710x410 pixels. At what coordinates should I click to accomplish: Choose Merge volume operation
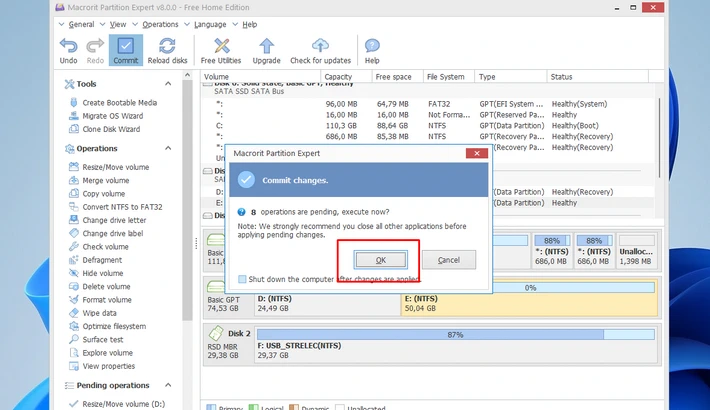(x=99, y=180)
